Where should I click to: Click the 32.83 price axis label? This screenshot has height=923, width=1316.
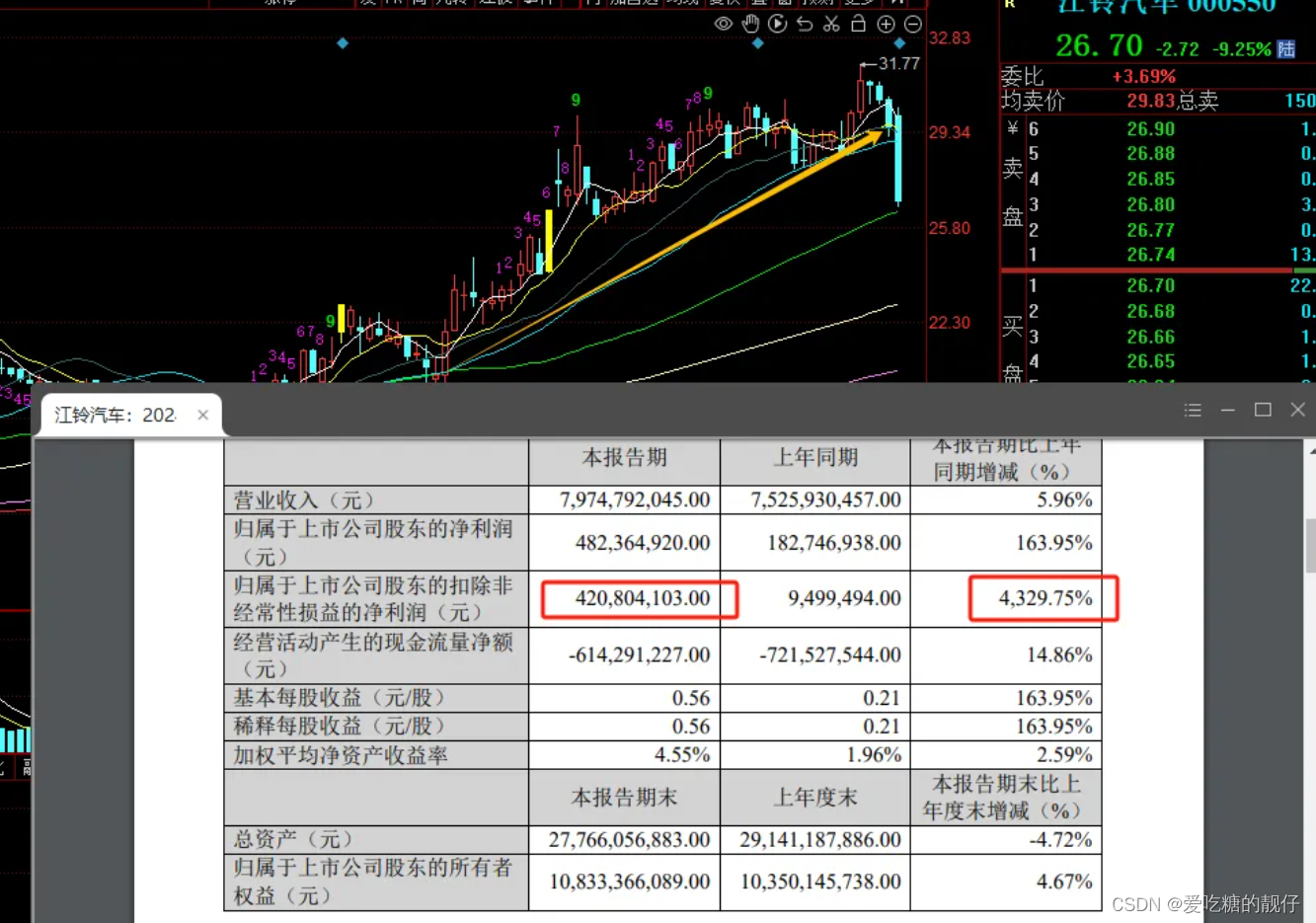click(950, 38)
